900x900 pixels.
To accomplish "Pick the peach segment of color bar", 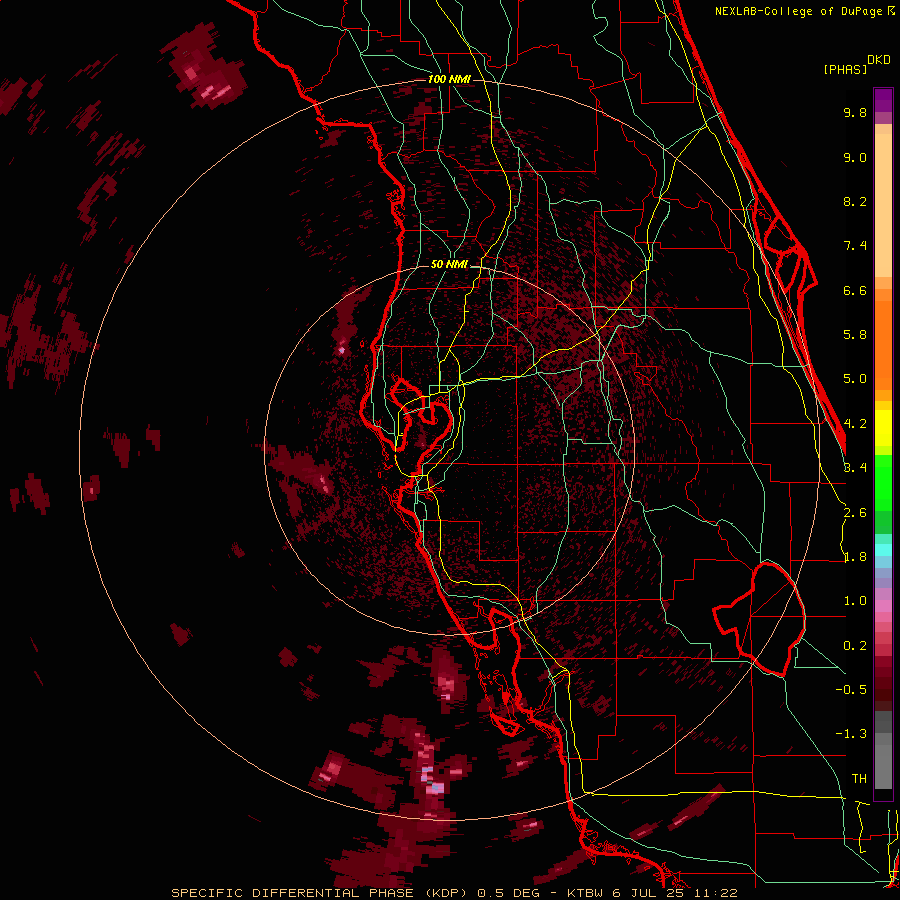I will pos(883,205).
